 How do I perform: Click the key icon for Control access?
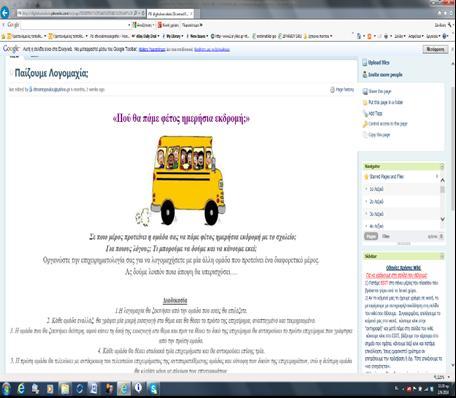coord(365,124)
